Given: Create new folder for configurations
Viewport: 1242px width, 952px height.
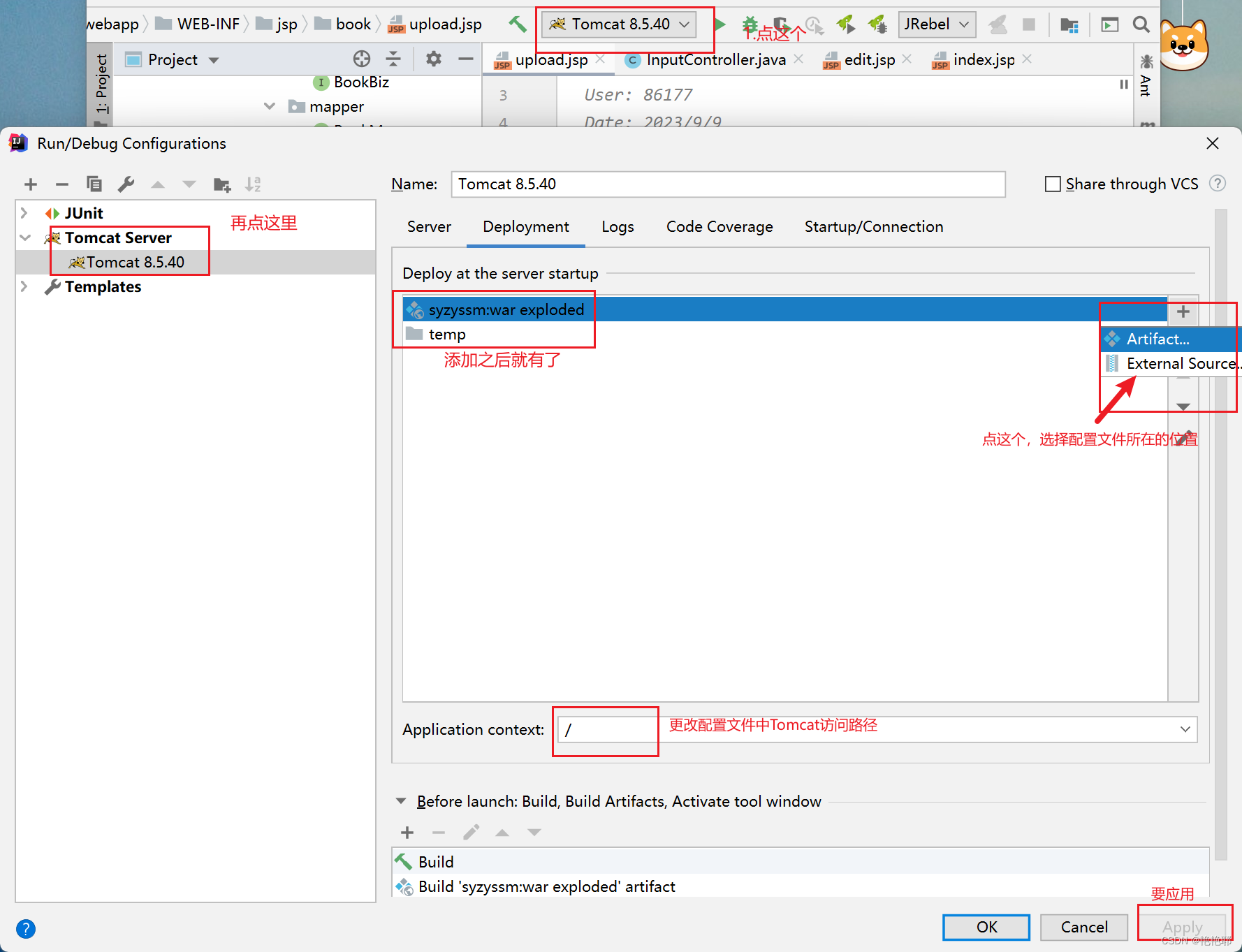Looking at the screenshot, I should (221, 184).
